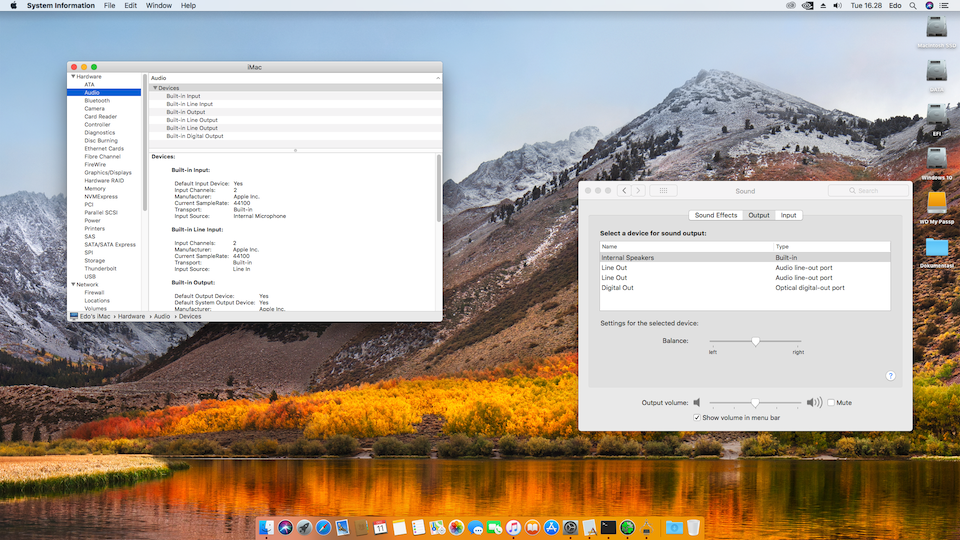Collapse the Network sidebar section

pyautogui.click(x=72, y=285)
